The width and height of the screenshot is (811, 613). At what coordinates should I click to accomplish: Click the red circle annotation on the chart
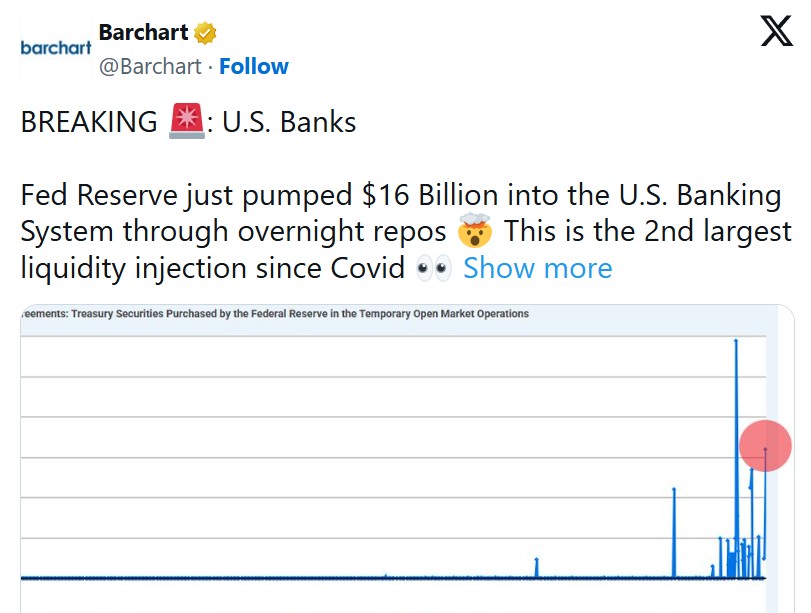[x=765, y=446]
